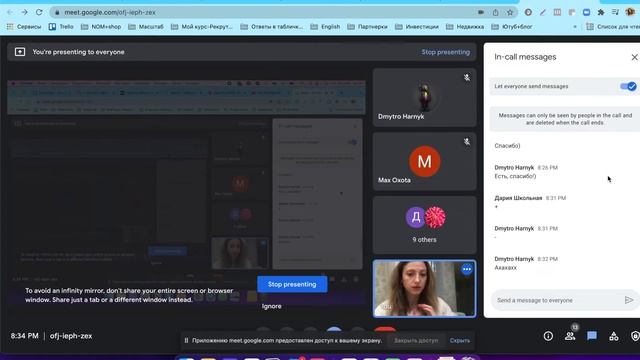Open the Trello bookmark
This screenshot has width=640, height=360.
61,27
